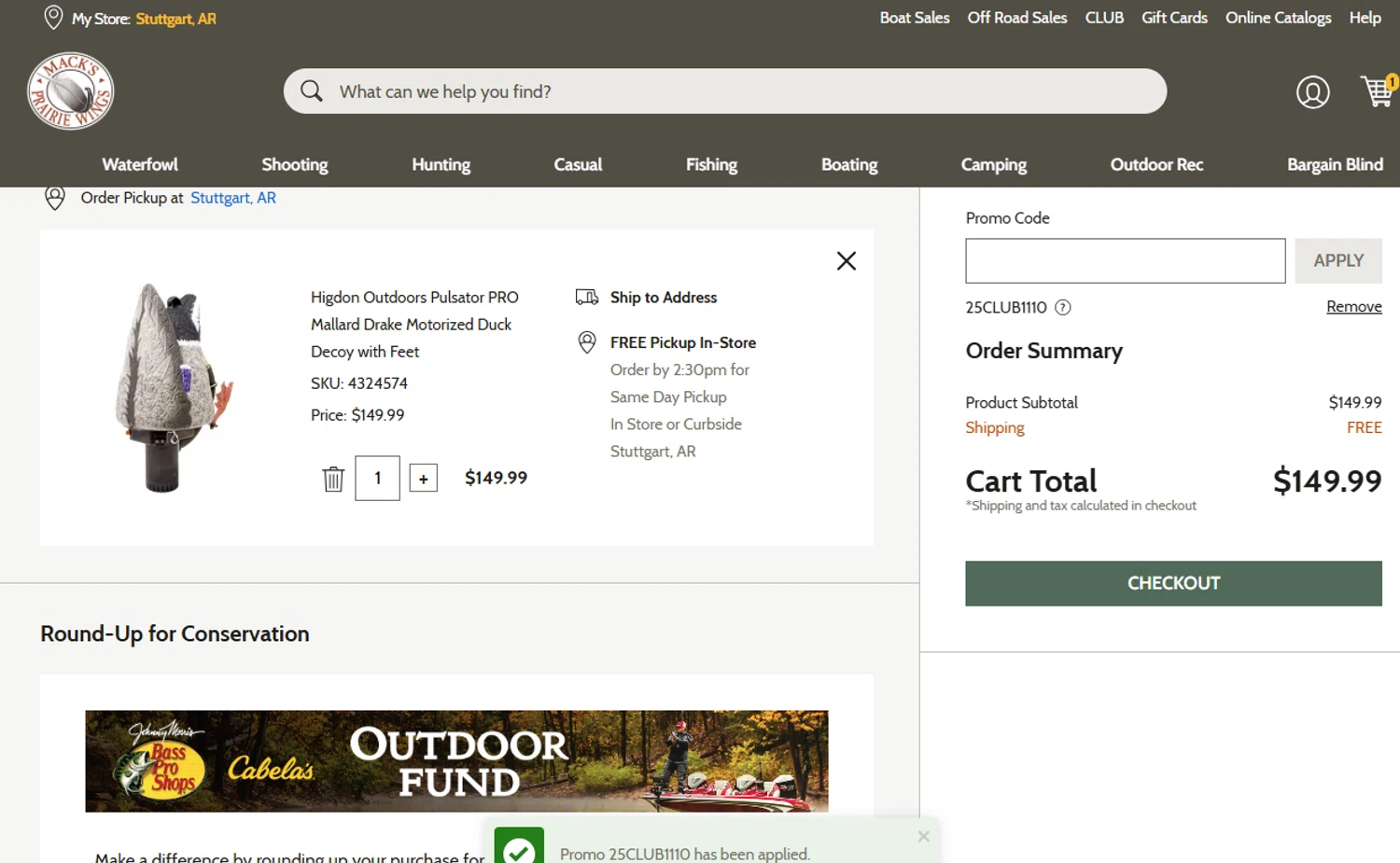This screenshot has width=1400, height=863.
Task: Click the Mack's Prairie Wings logo
Action: pos(71,90)
